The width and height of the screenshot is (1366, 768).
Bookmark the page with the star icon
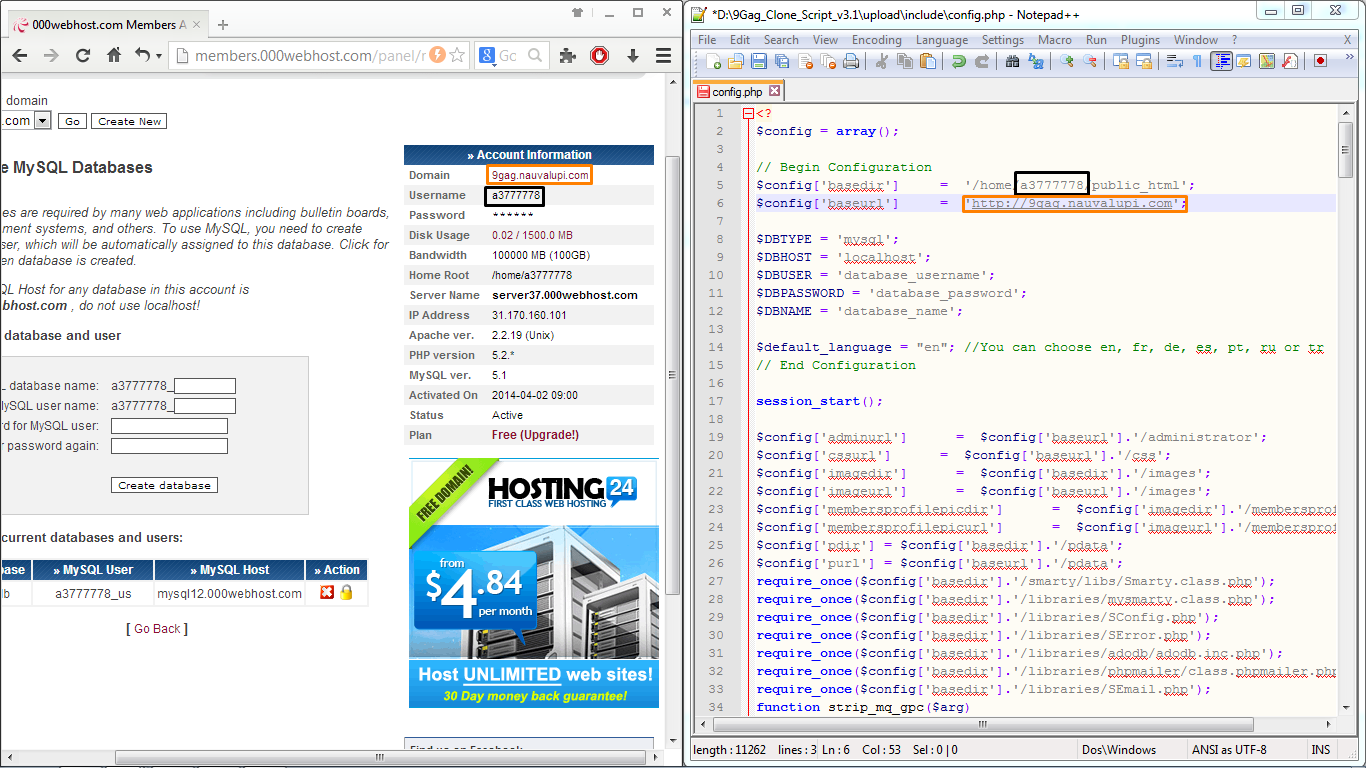point(457,56)
